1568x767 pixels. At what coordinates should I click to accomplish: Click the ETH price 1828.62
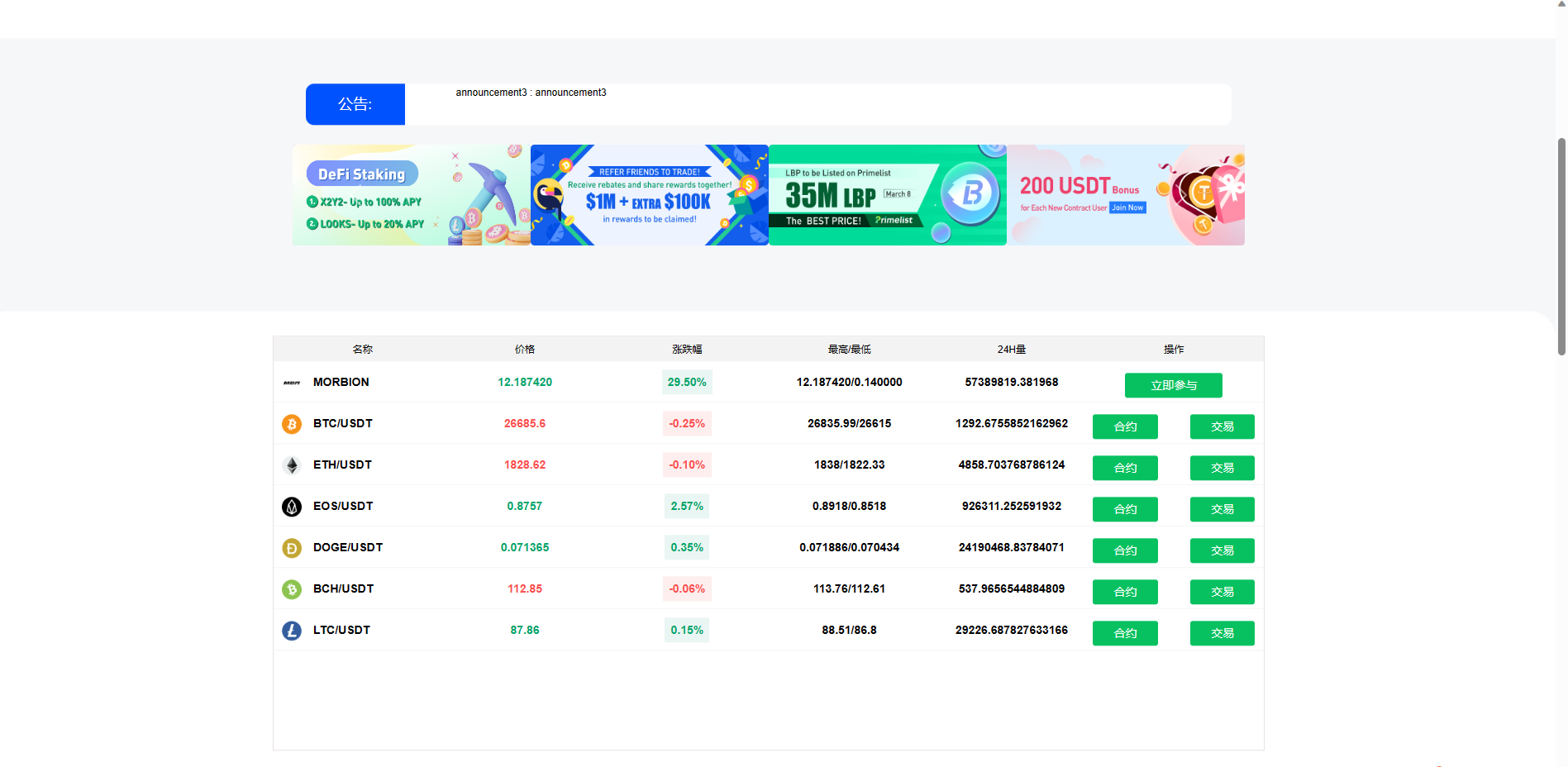point(525,464)
